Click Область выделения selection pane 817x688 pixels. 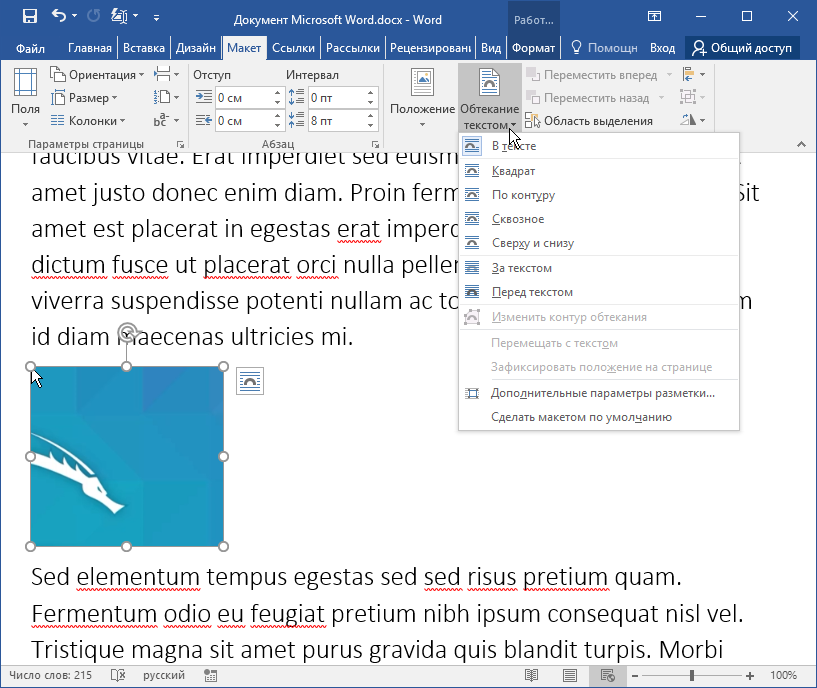[x=589, y=121]
